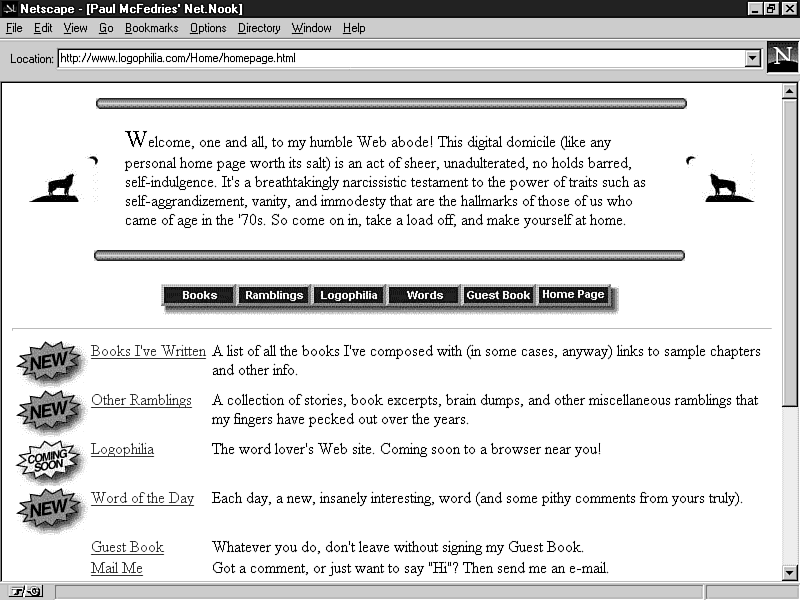Click the NEW badge beside Word of the Day

point(49,509)
